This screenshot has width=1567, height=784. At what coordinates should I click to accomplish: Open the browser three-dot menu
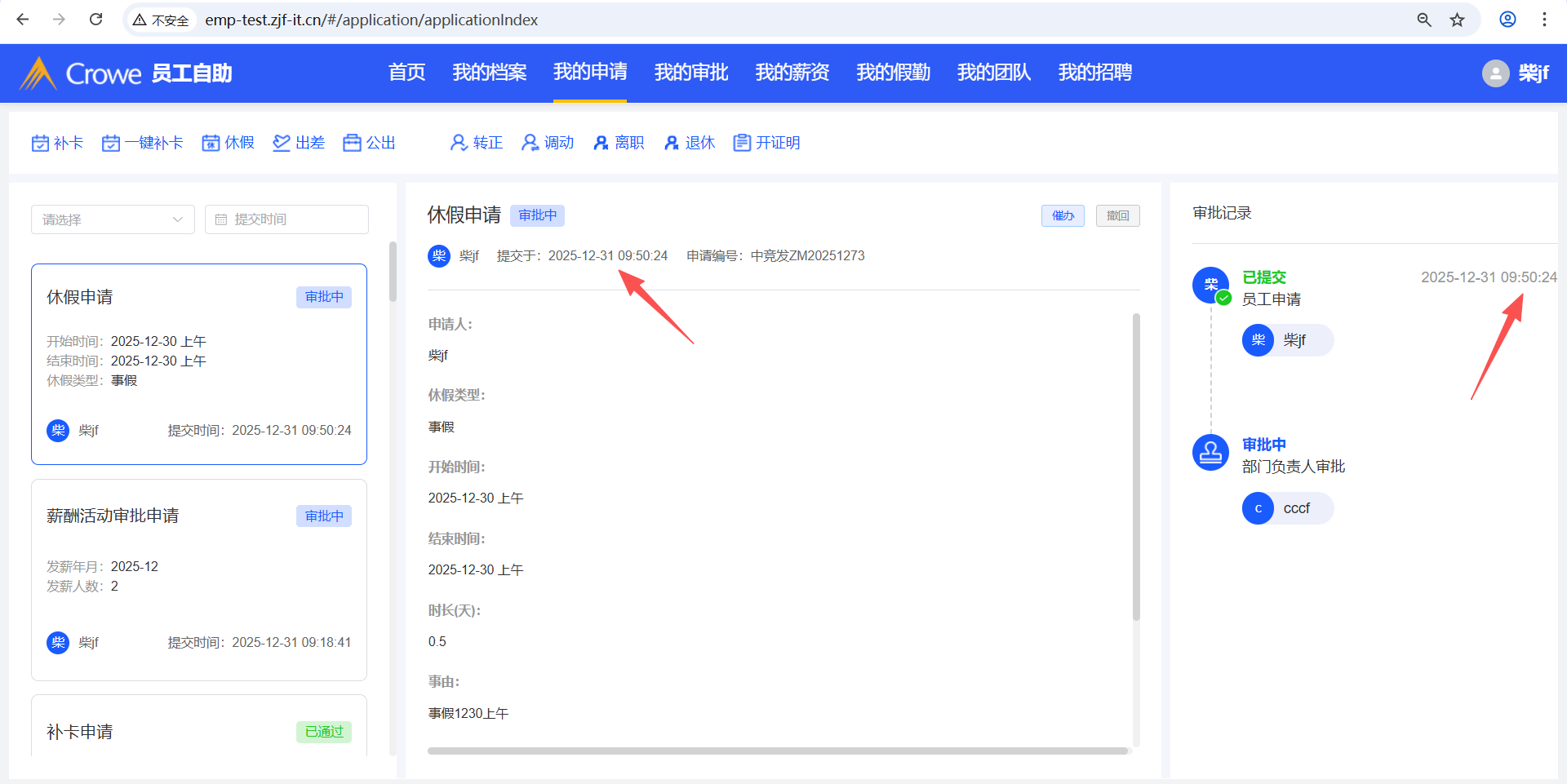1544,20
